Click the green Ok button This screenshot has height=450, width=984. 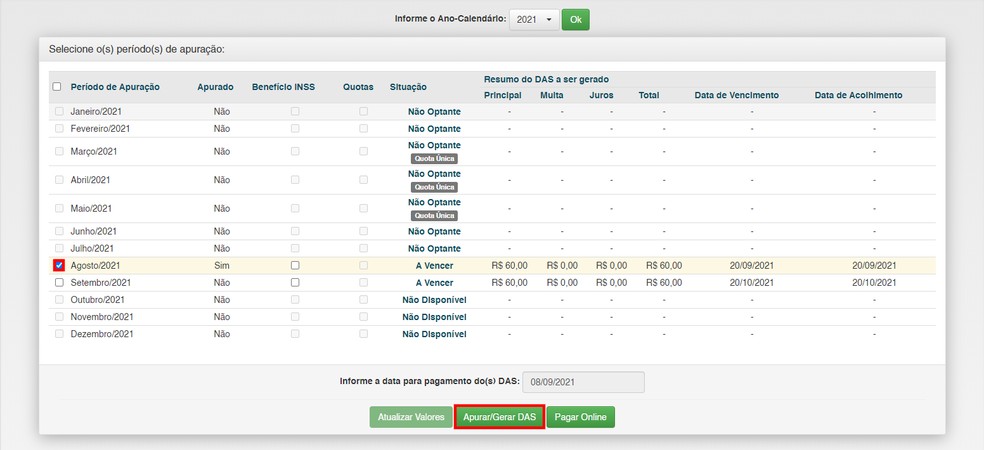click(x=575, y=19)
